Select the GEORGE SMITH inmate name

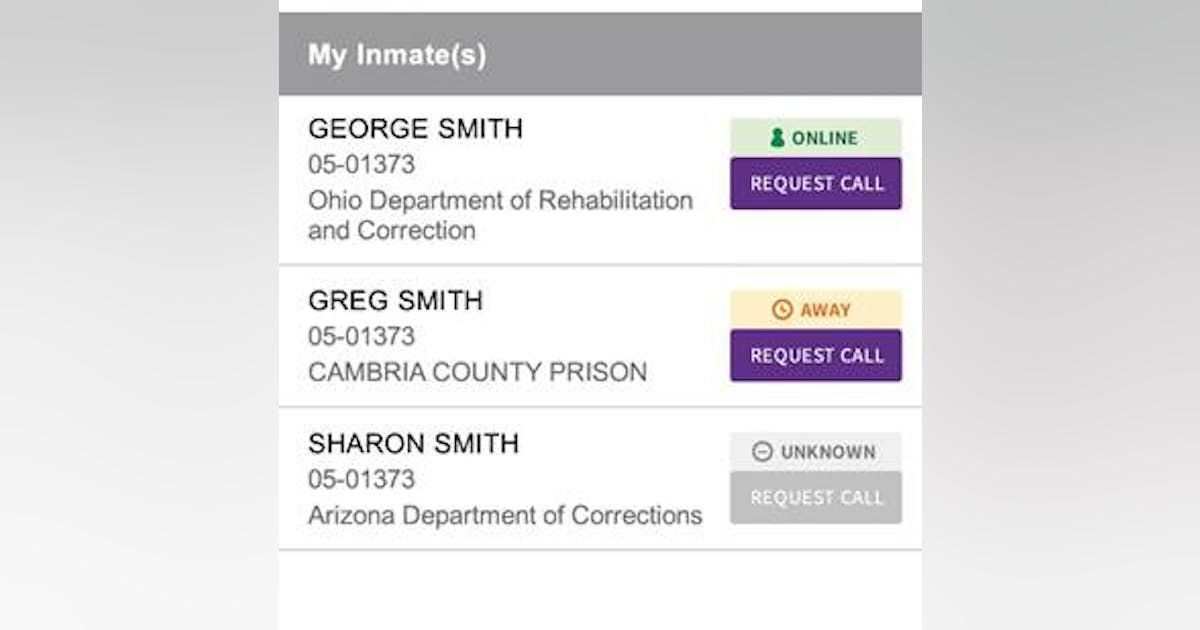point(415,129)
